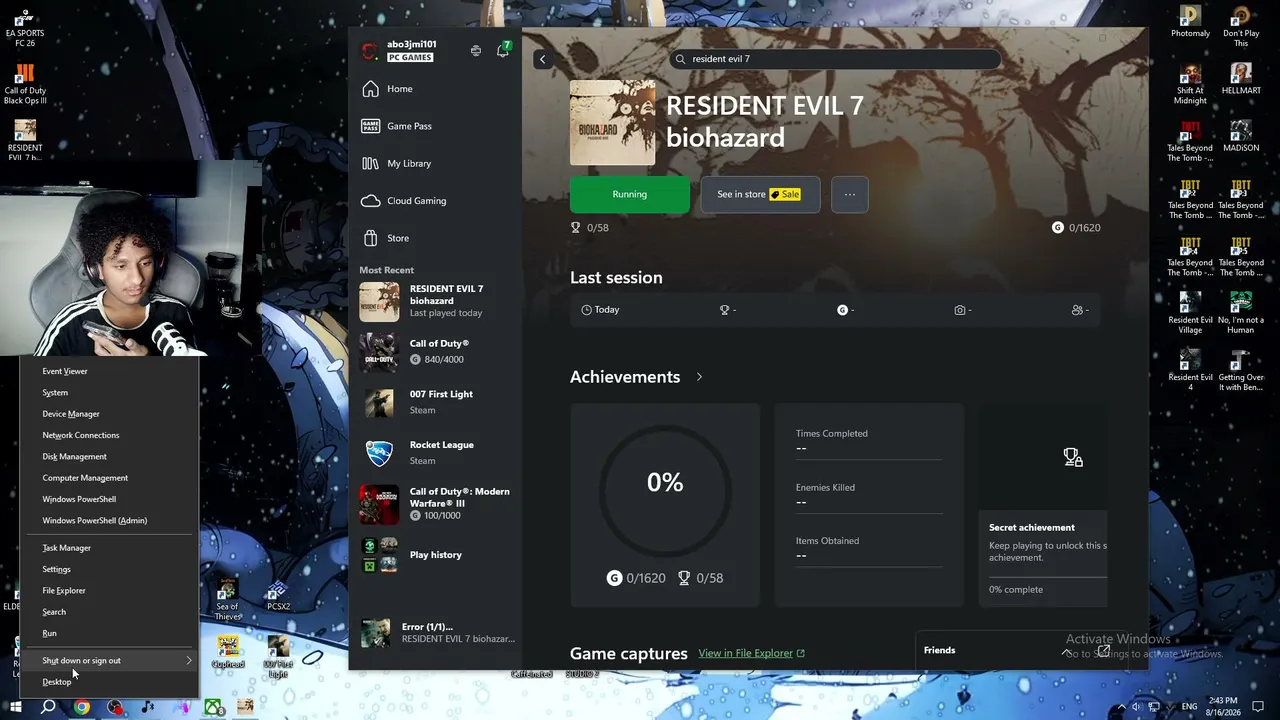Open HELLMART desktop shortcut
The height and width of the screenshot is (720, 1280).
(1241, 79)
